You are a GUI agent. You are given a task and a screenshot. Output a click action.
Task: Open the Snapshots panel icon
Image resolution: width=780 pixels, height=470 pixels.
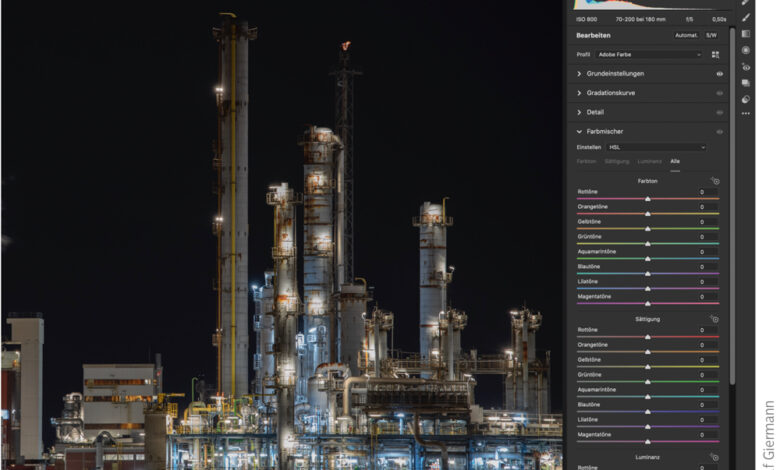[746, 83]
